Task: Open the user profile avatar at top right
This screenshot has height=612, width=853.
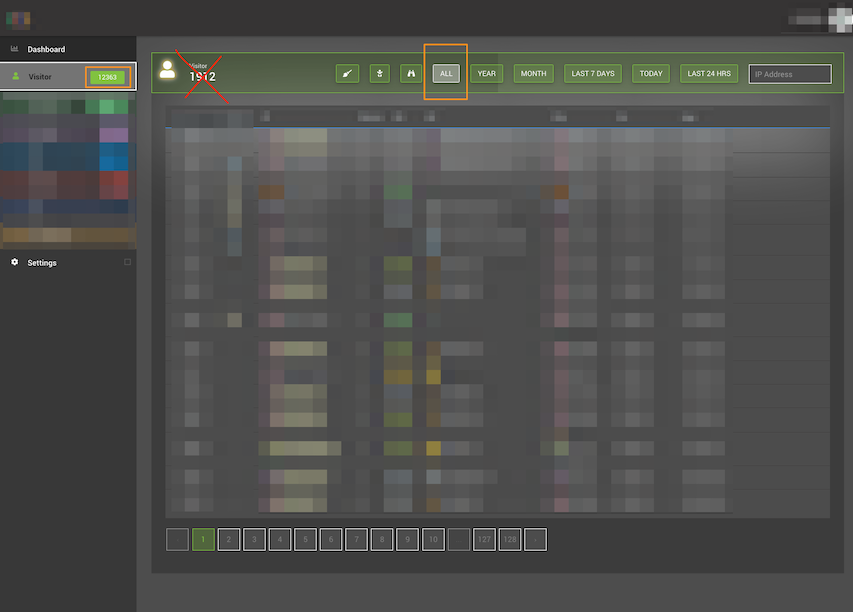Action: pyautogui.click(x=840, y=18)
